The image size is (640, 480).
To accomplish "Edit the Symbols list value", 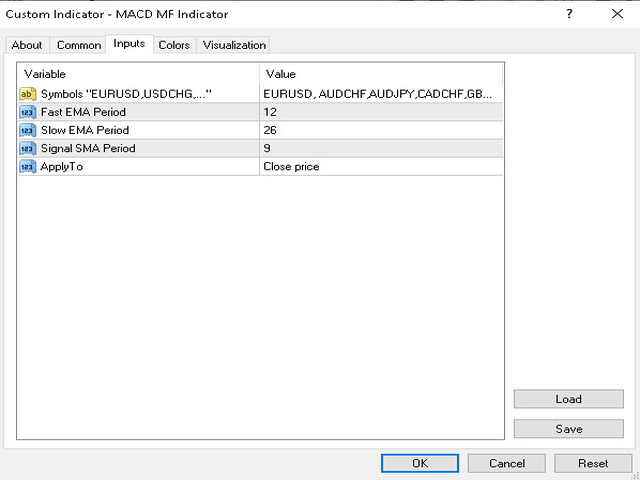I will click(380, 94).
